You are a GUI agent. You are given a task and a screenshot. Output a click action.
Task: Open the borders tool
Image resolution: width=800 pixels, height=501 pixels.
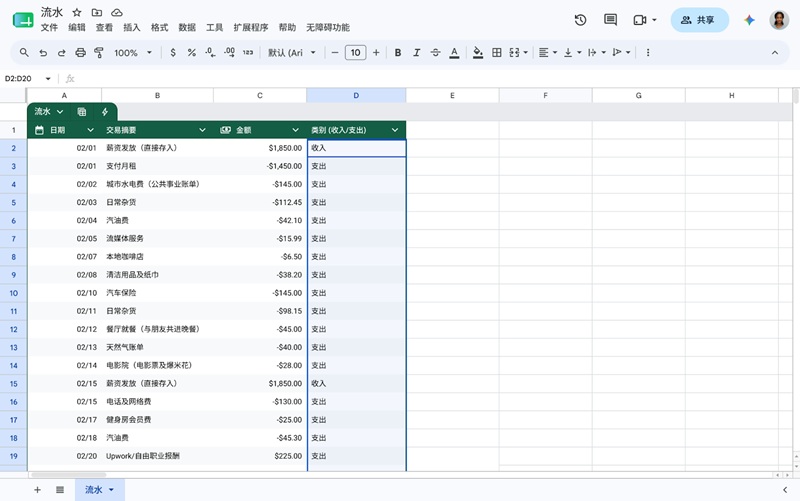[496, 53]
